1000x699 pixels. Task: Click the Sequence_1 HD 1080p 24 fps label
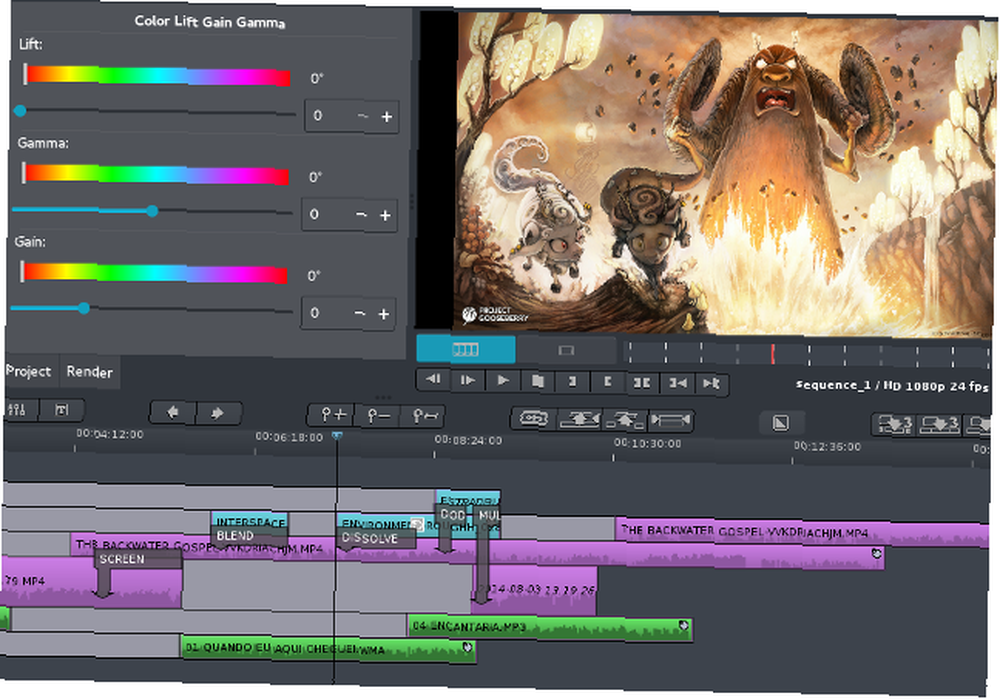tap(892, 385)
